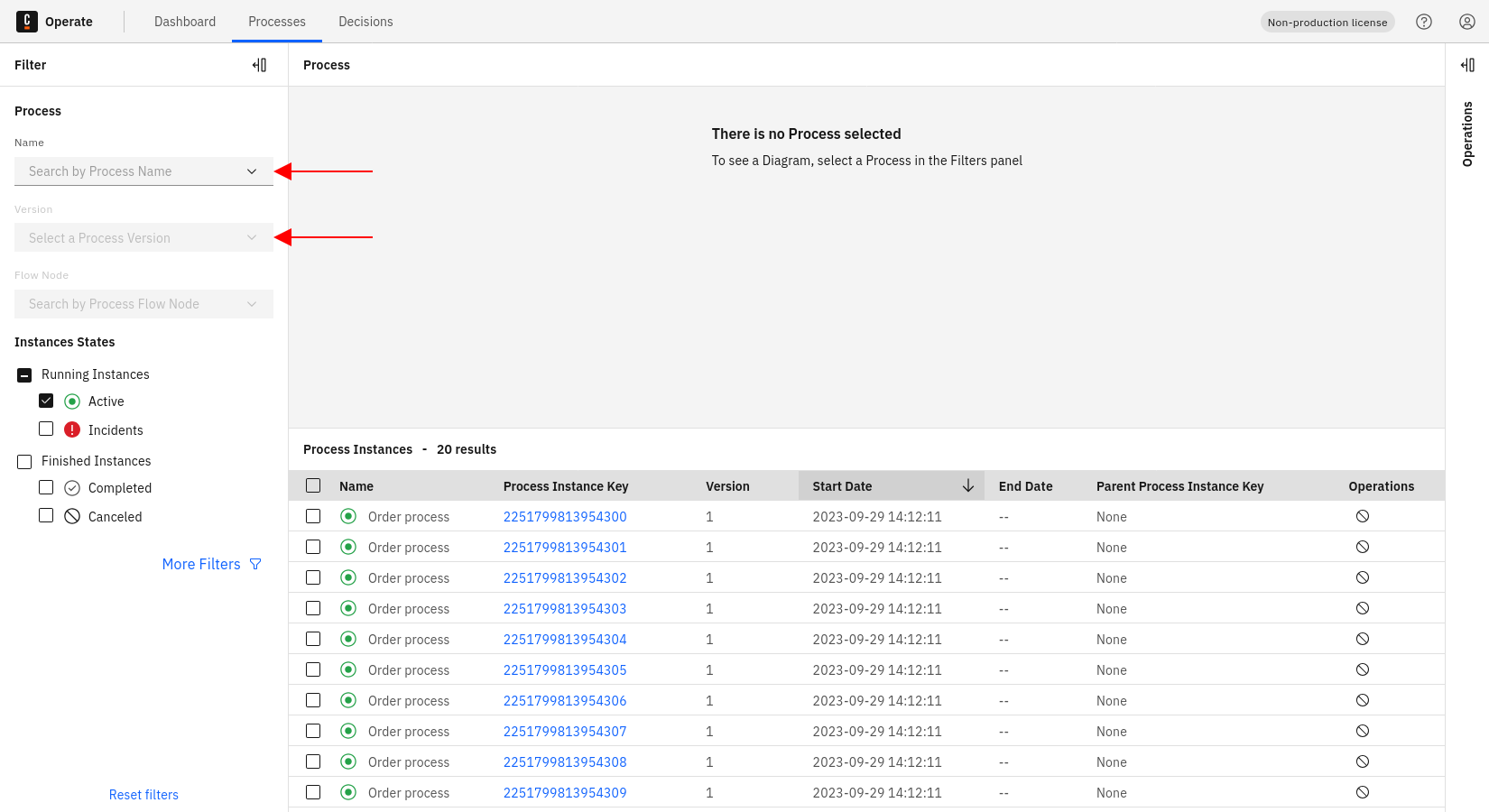Uncheck the Active instances checkbox

46,401
